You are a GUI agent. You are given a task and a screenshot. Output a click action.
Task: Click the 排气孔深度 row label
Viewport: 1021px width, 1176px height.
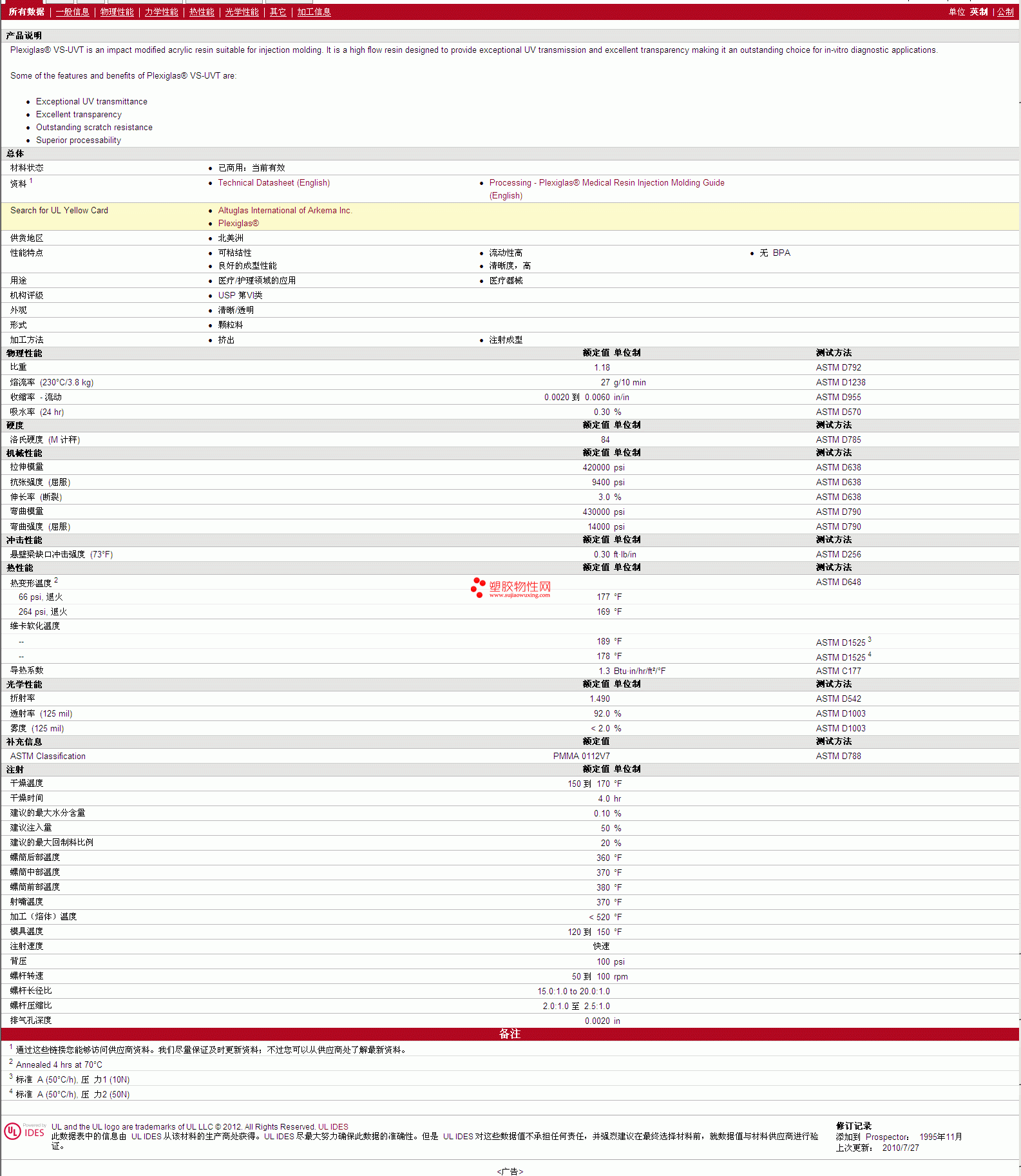click(31, 1021)
